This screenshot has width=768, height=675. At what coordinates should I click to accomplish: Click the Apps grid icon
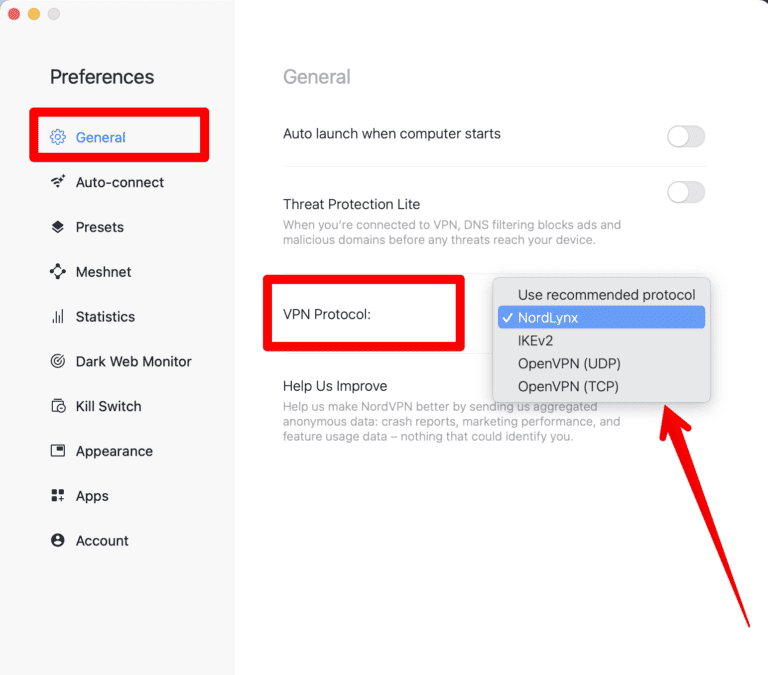pyautogui.click(x=58, y=496)
